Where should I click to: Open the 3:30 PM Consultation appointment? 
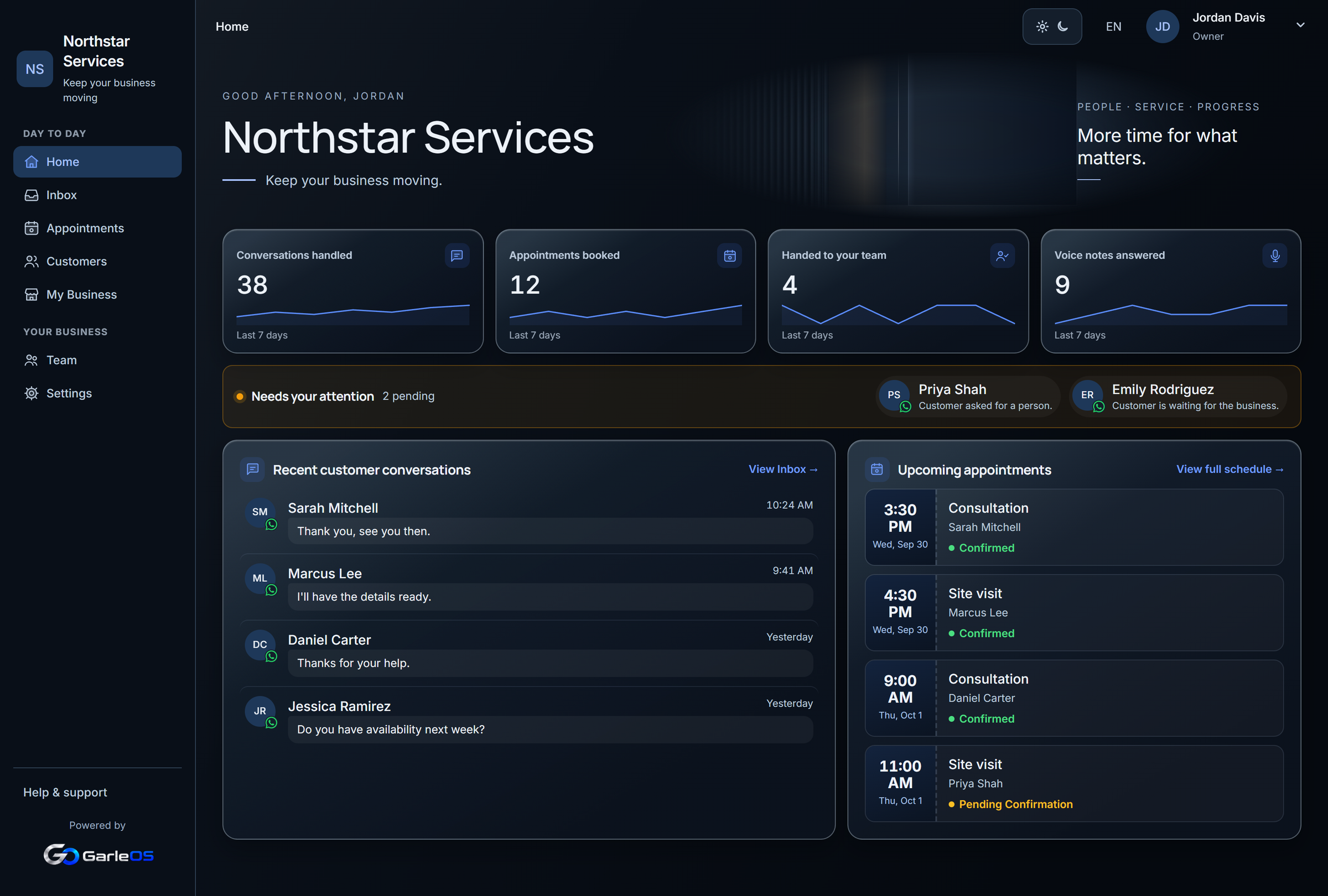(1074, 527)
